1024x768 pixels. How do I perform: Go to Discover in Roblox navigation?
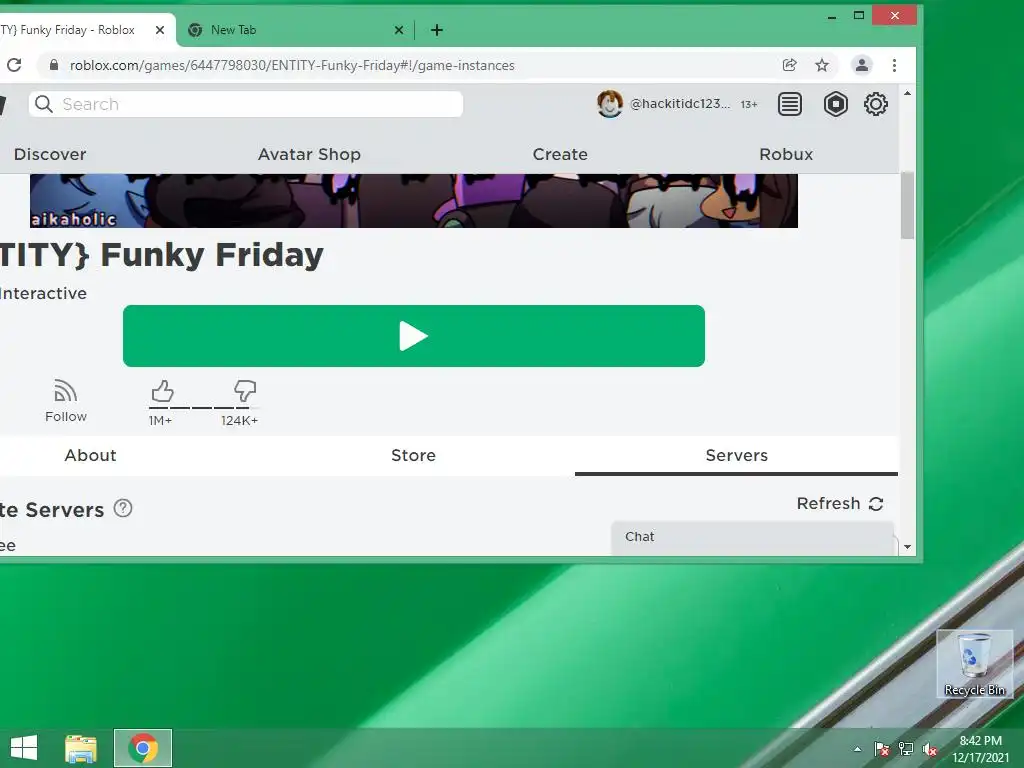pos(50,154)
